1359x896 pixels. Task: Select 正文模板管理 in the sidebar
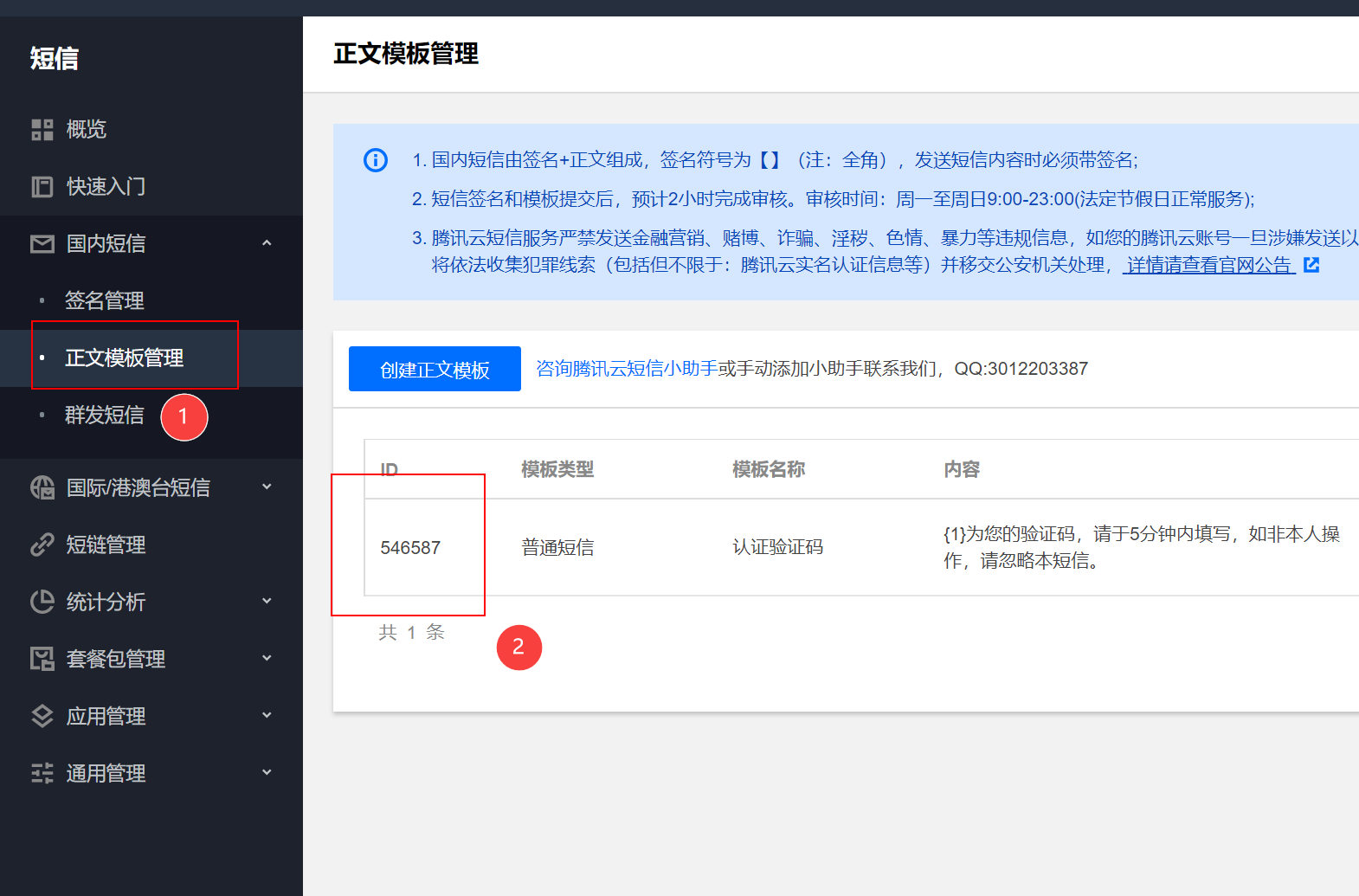click(151, 358)
